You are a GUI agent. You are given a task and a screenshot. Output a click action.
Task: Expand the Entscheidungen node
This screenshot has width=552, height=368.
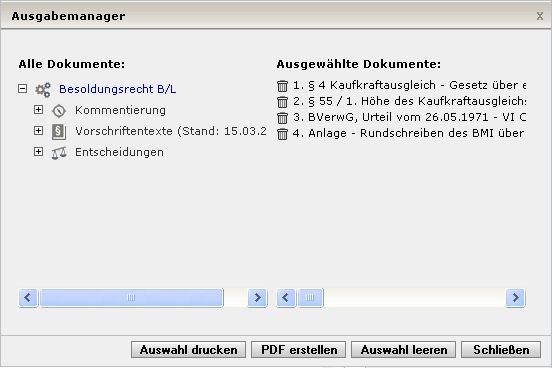click(x=38, y=152)
